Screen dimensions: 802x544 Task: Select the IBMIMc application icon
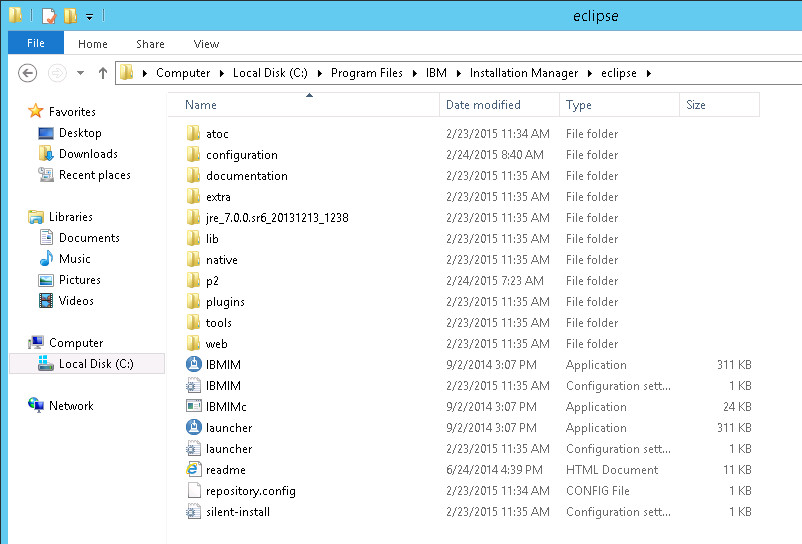point(193,406)
